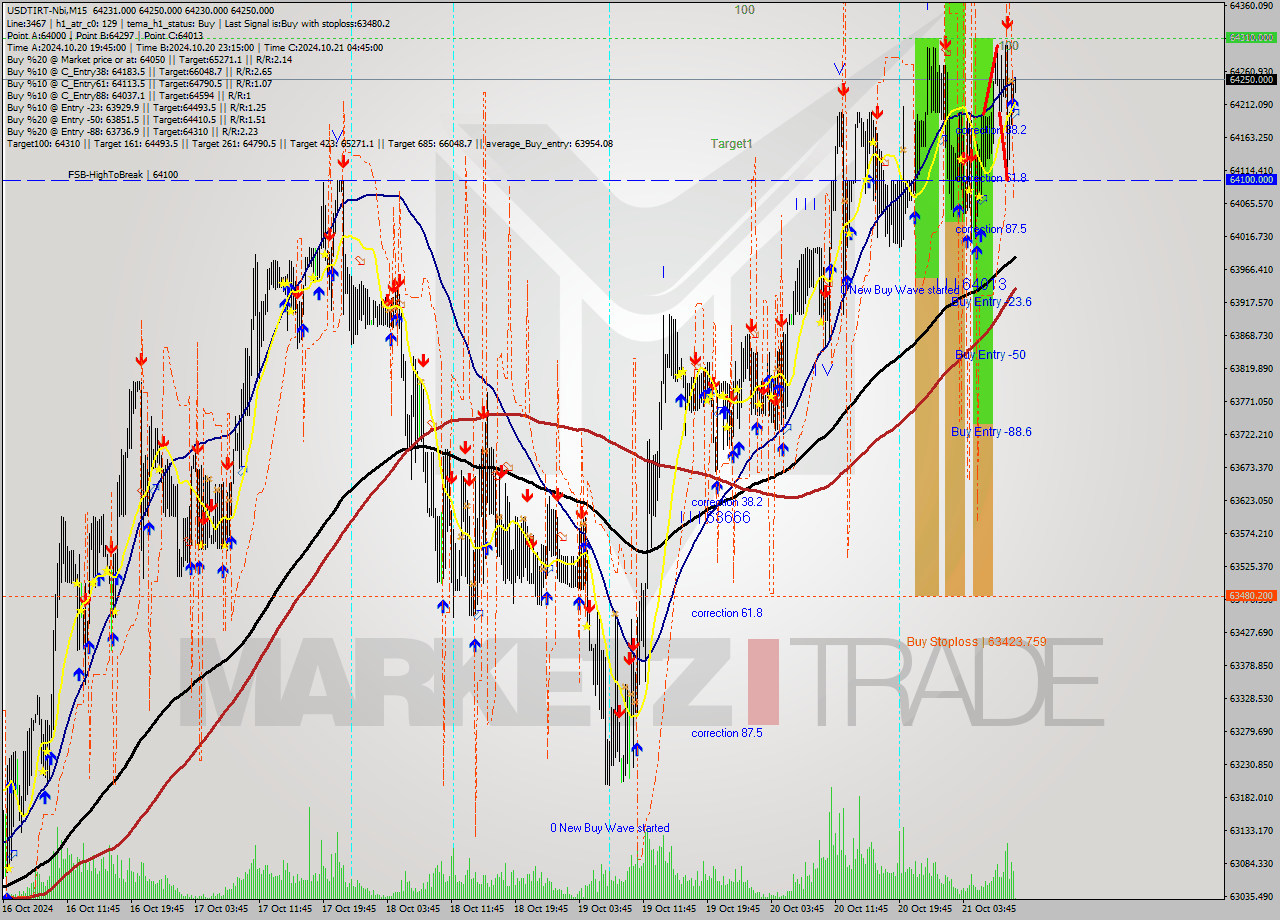Screen dimensions: 1280x920
Task: Click the 64065.570 price axis value
Action: [x=1251, y=203]
